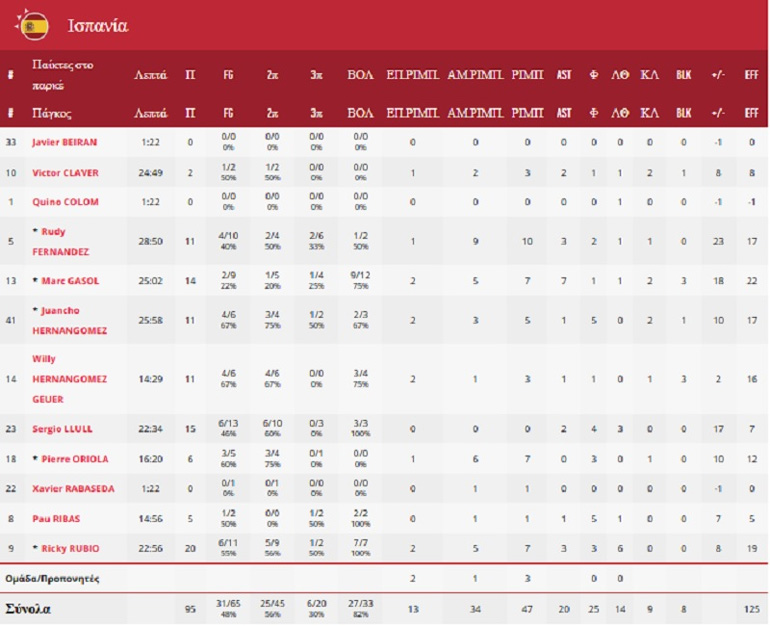This screenshot has height=626, width=770.
Task: Open Victor CLAVER player profile
Action: (x=65, y=173)
